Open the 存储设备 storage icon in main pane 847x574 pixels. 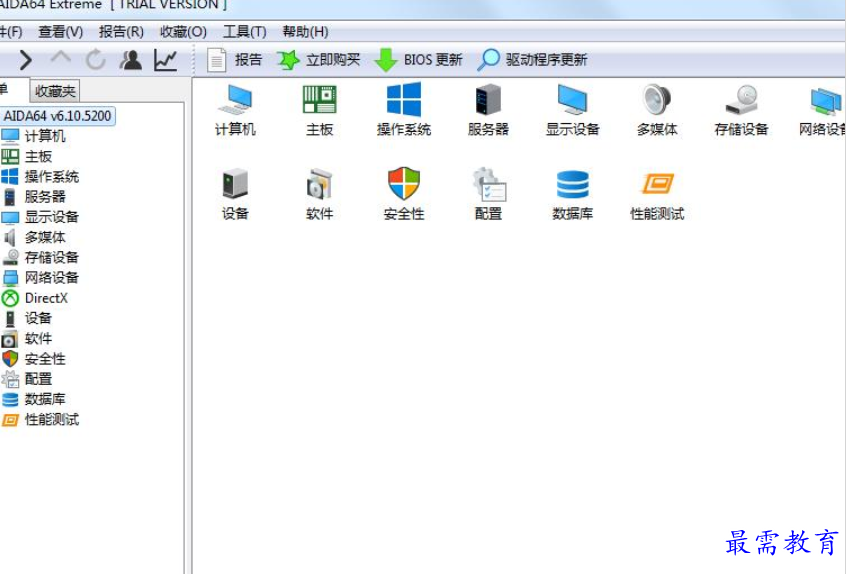pos(741,110)
